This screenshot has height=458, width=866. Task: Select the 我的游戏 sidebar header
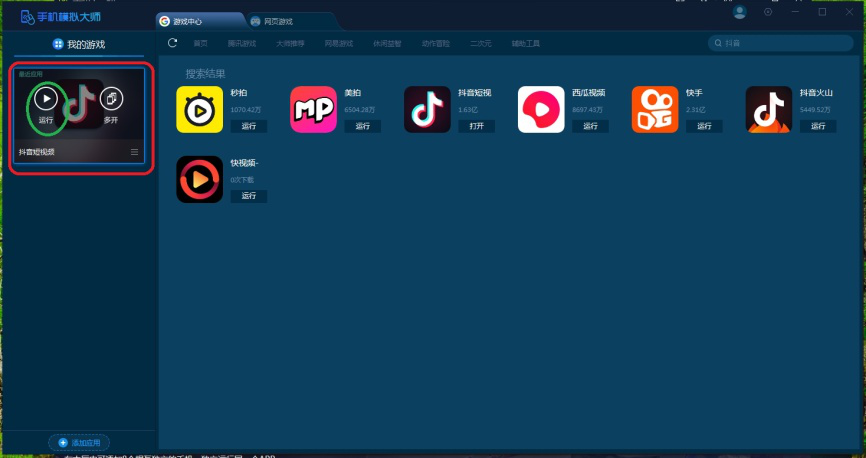[79, 44]
